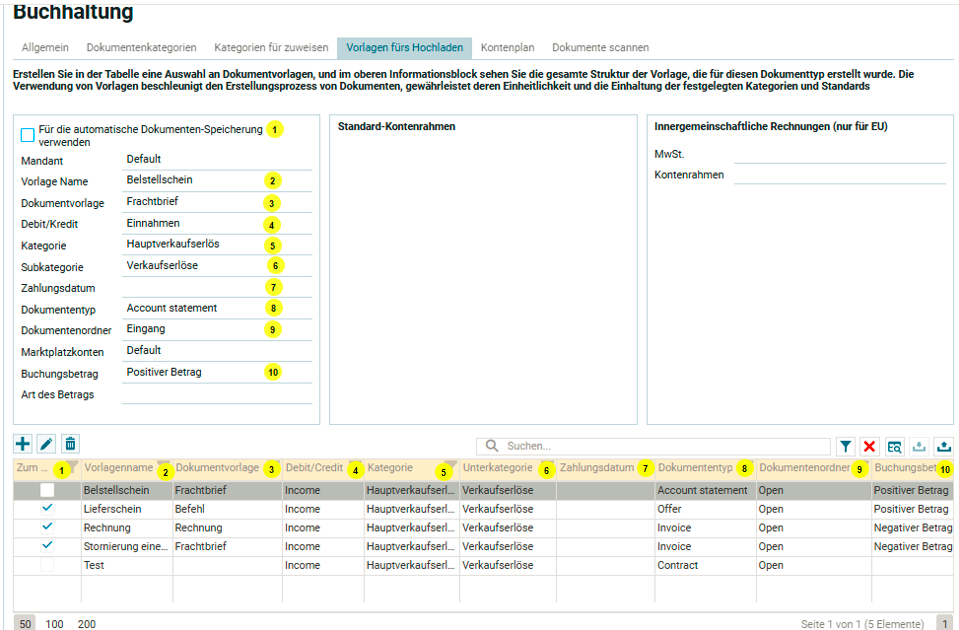Click the blue funnel filter toolbar icon
The width and height of the screenshot is (959, 630).
(845, 447)
